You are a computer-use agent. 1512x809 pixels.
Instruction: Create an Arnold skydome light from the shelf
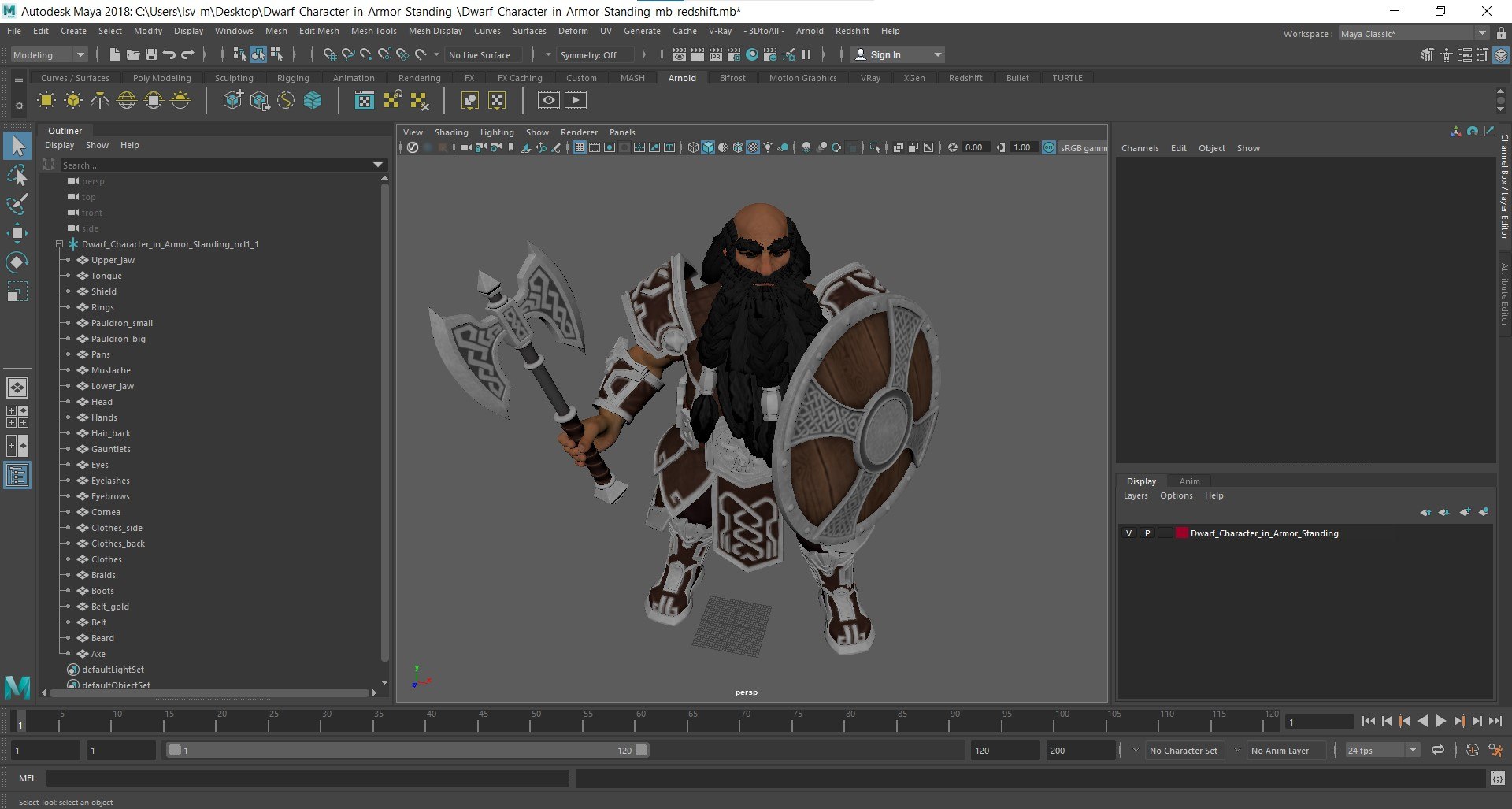click(x=127, y=100)
